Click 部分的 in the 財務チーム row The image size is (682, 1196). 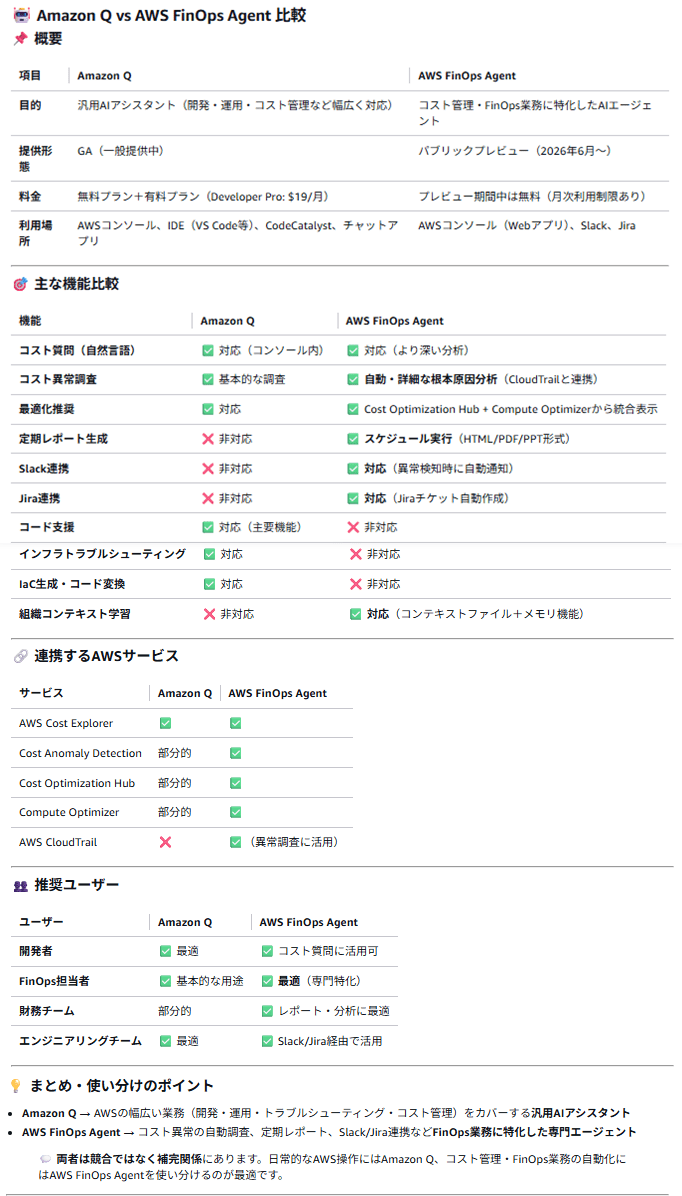click(175, 1011)
